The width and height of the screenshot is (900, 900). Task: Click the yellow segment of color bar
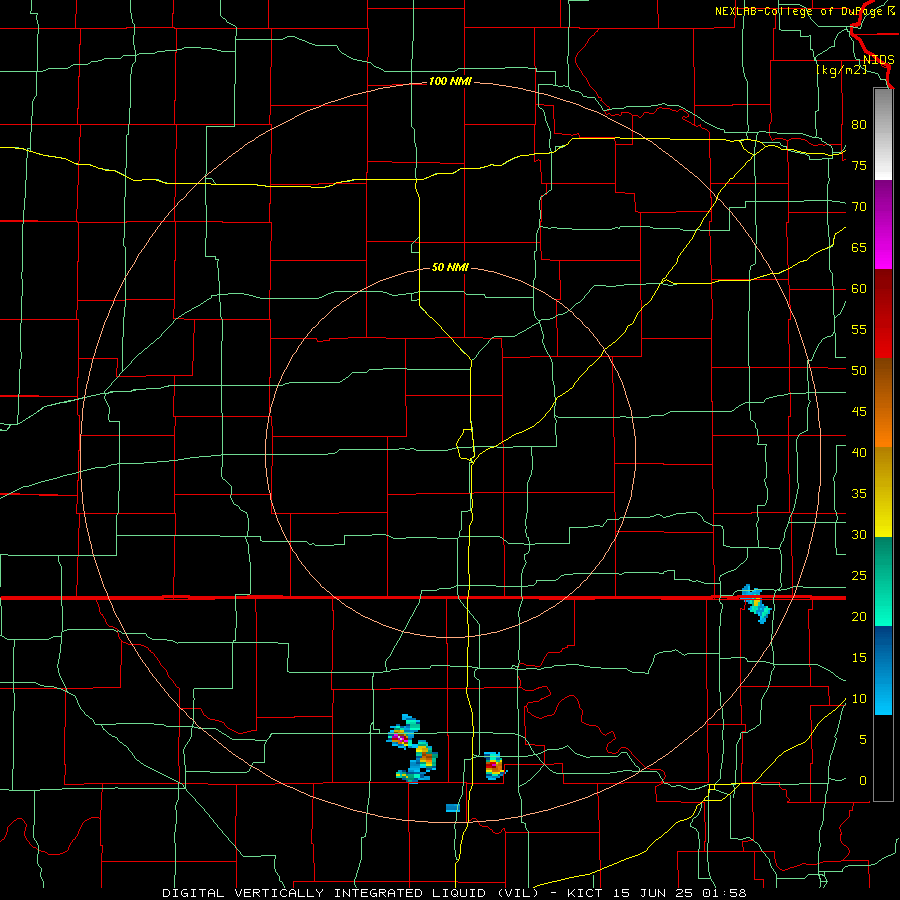point(883,492)
